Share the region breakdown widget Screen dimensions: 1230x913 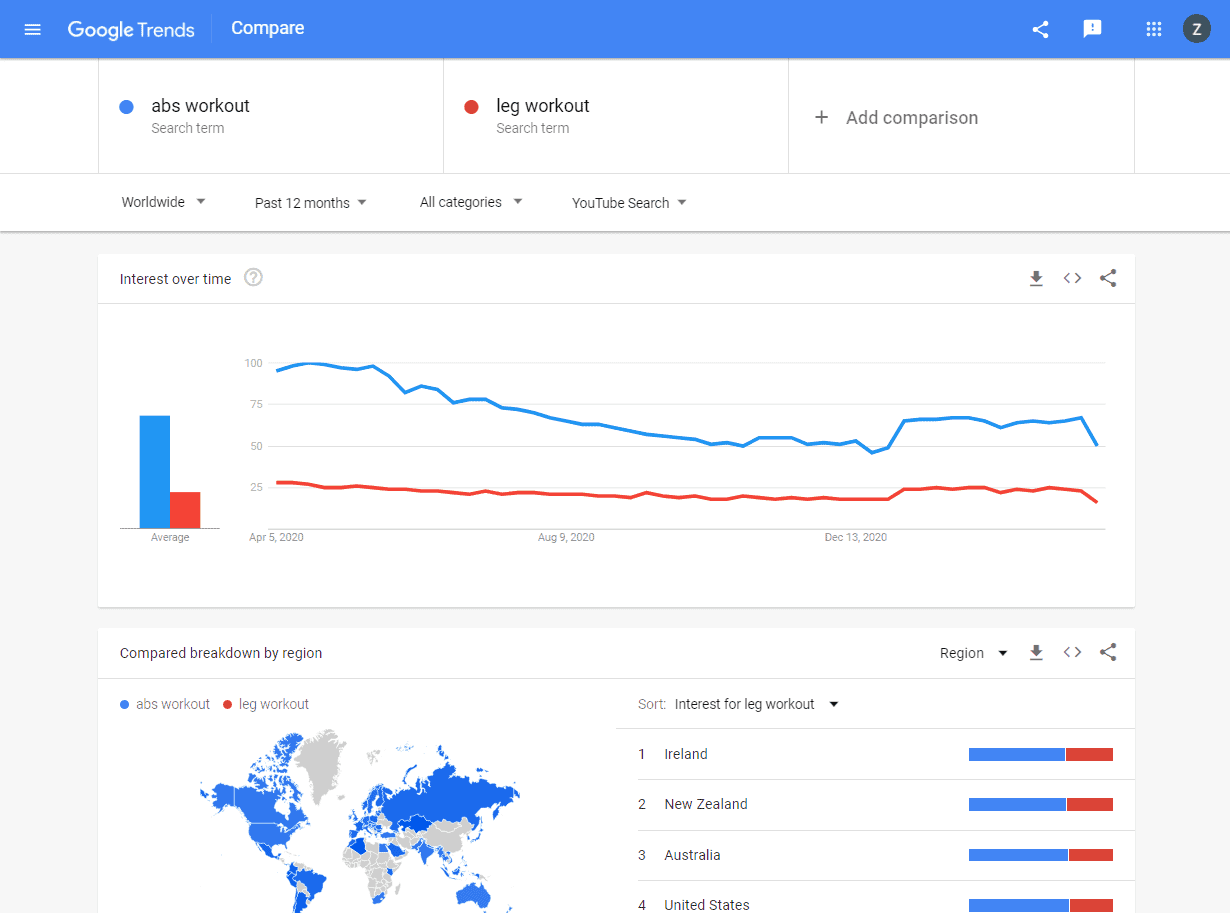click(1108, 653)
